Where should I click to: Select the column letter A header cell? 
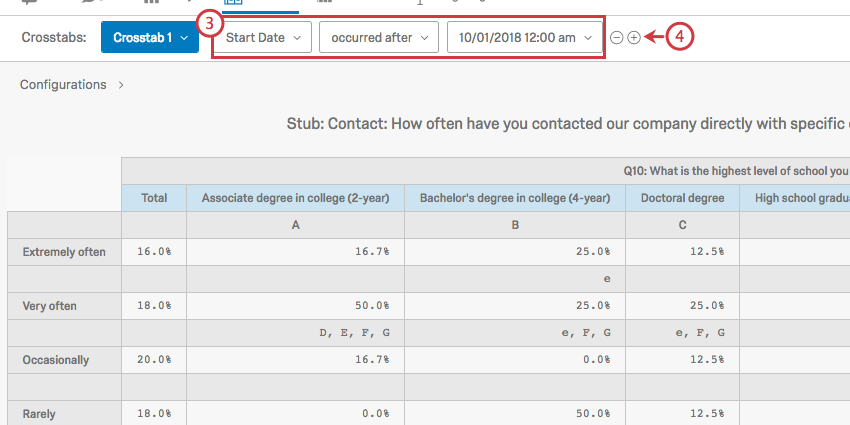tap(295, 225)
